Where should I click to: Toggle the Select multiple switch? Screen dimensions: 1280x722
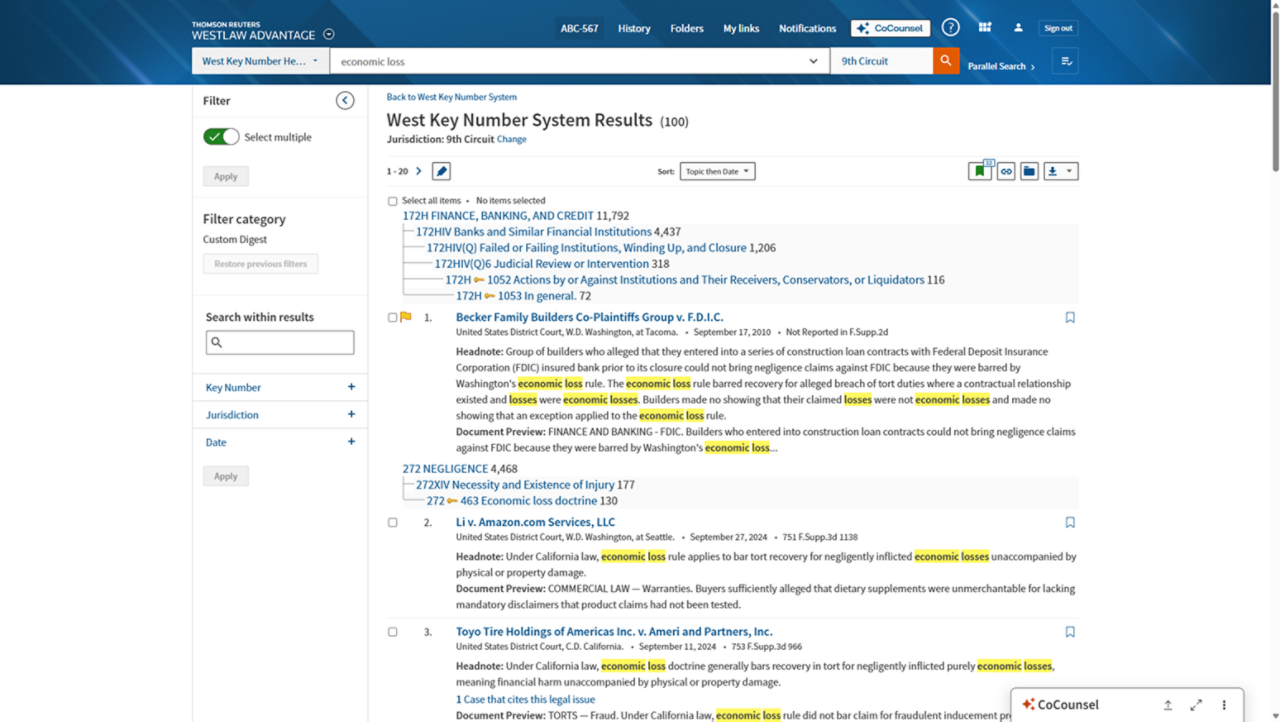click(x=221, y=137)
